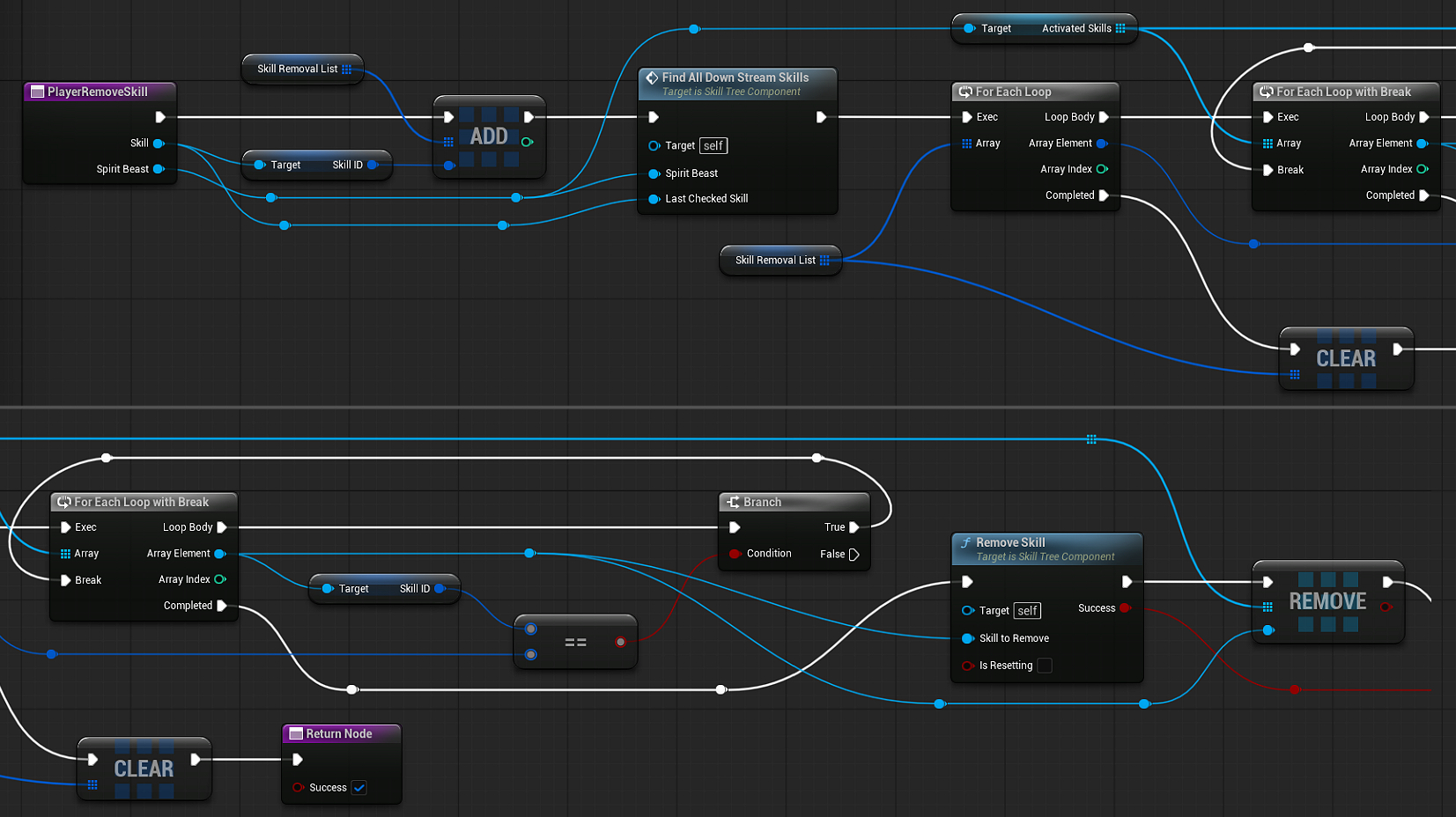Click REMOVE node boolean output pin
Screen dimensions: 1456x817
[1386, 607]
